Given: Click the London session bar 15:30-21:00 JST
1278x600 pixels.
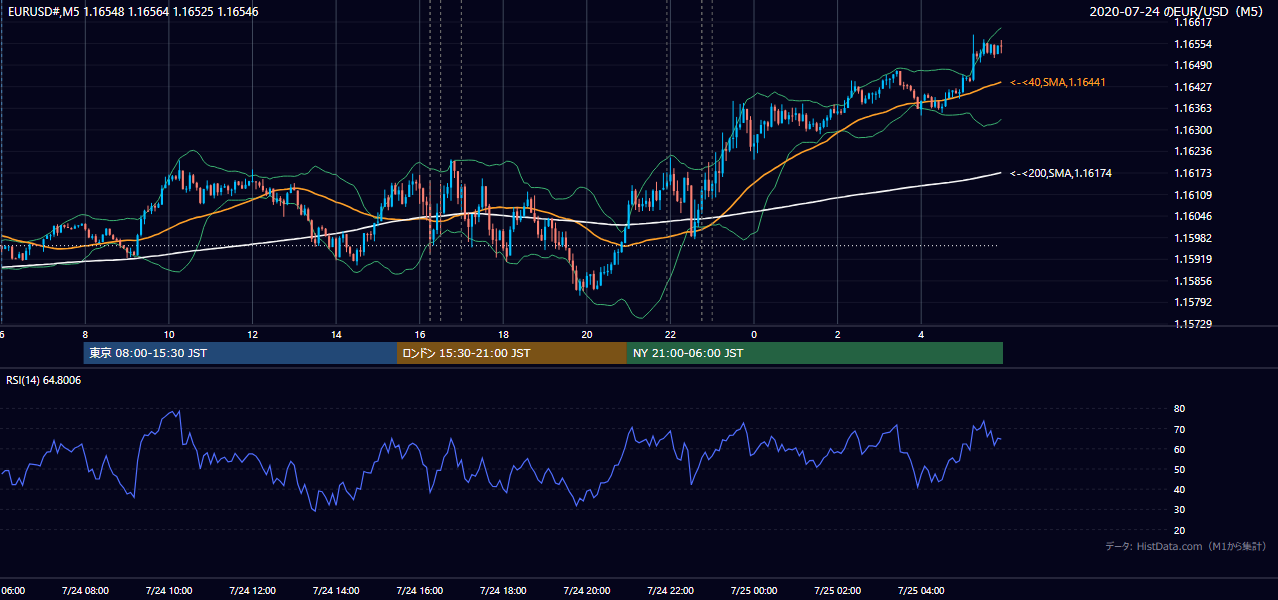Looking at the screenshot, I should 512,353.
